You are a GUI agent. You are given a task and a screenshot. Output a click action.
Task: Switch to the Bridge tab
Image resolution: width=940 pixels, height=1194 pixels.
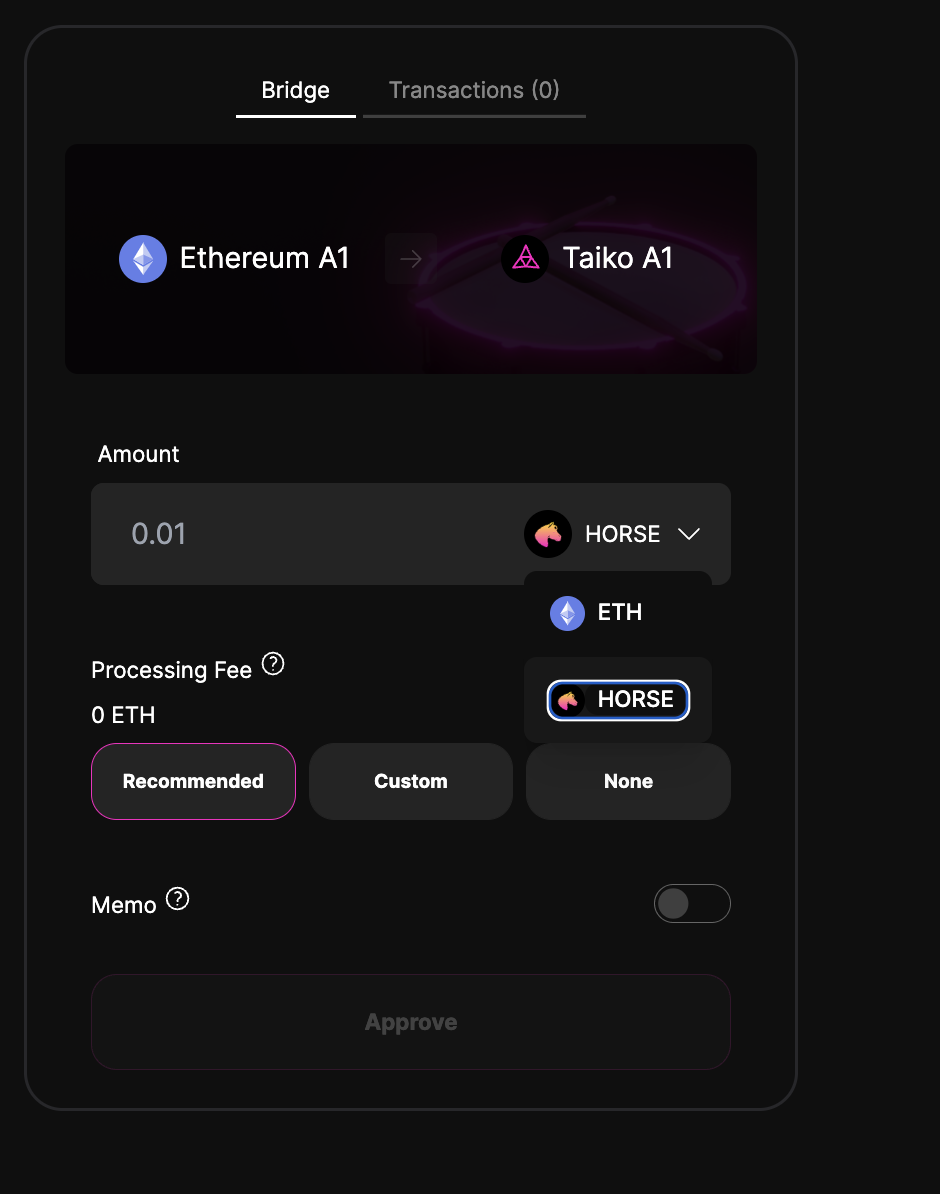pyautogui.click(x=295, y=90)
